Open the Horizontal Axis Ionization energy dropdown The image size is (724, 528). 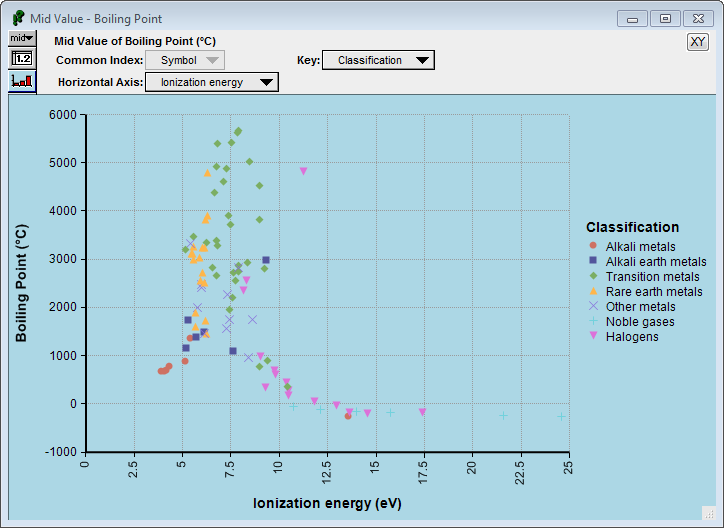[212, 82]
